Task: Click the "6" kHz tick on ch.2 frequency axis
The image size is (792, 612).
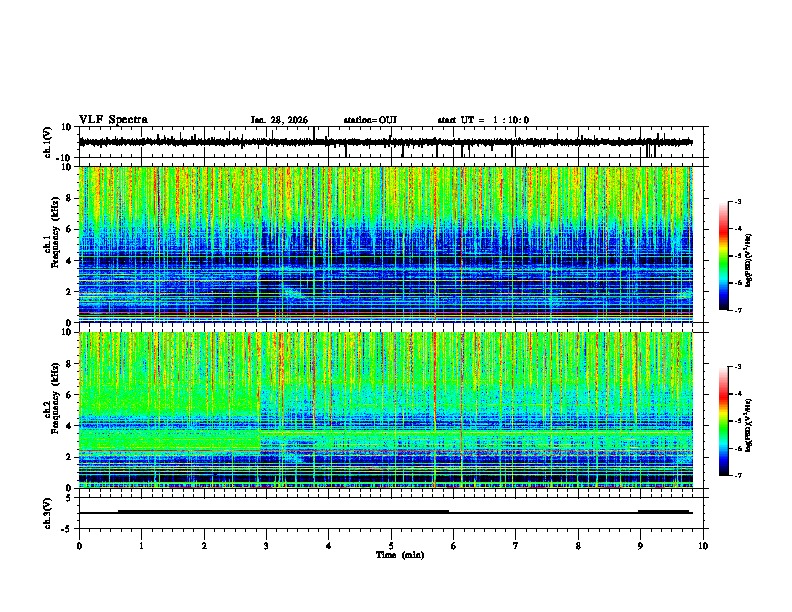Action: (70, 395)
